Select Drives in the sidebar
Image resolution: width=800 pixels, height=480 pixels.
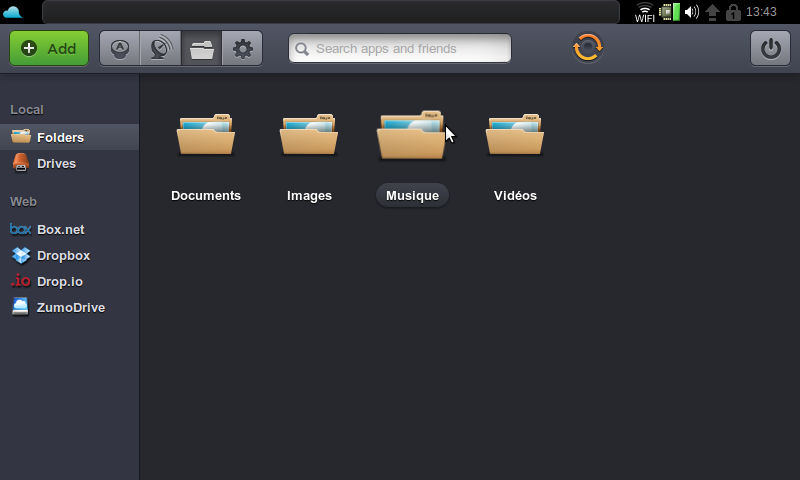(x=69, y=163)
